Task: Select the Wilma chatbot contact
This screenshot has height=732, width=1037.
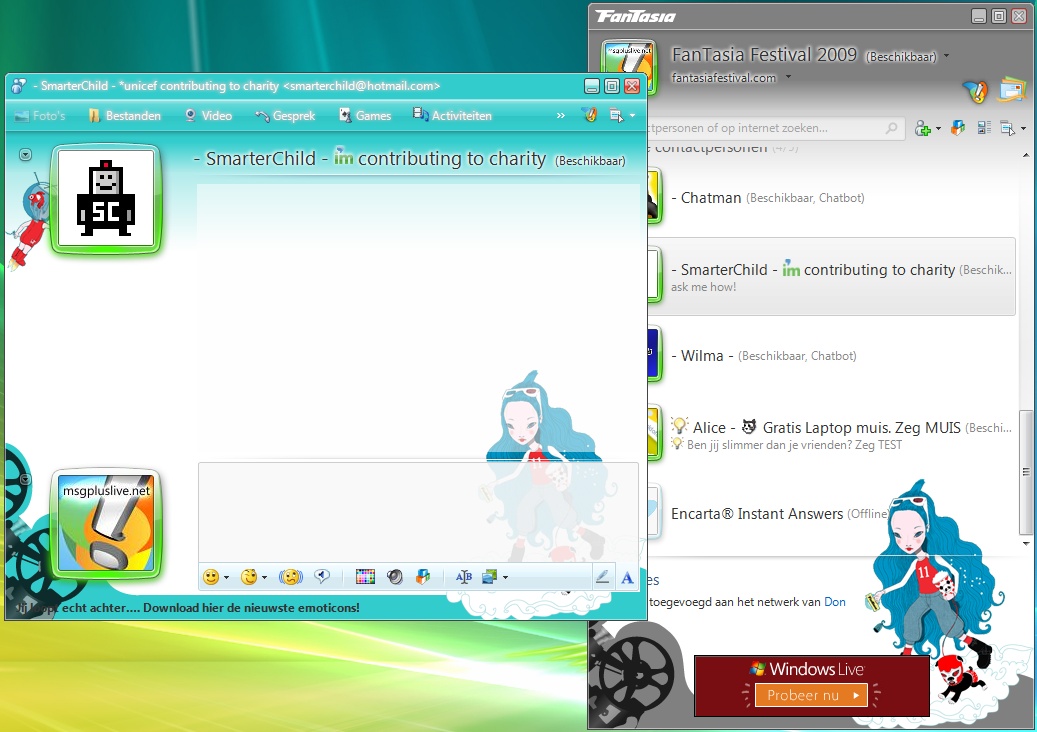Action: click(831, 355)
